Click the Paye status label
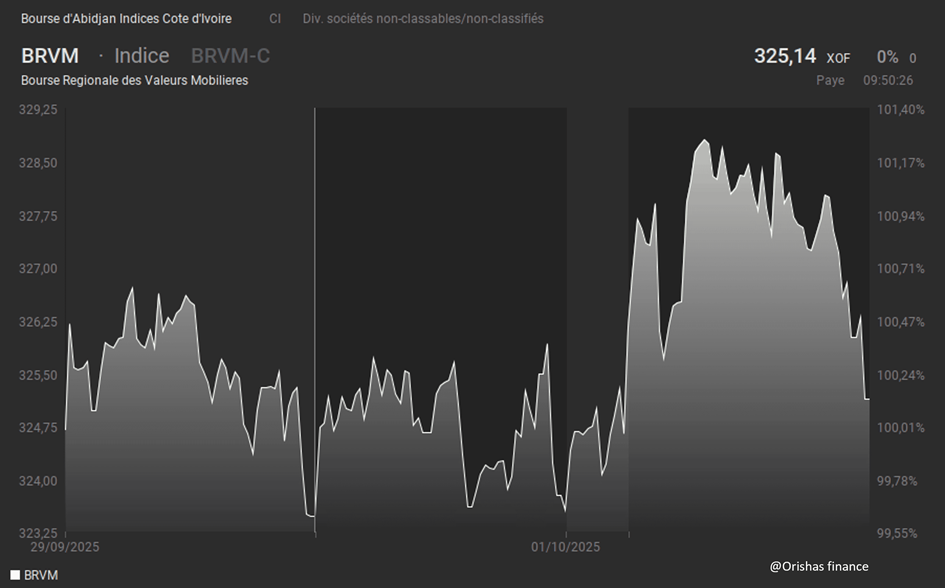The width and height of the screenshot is (945, 588). 830,80
